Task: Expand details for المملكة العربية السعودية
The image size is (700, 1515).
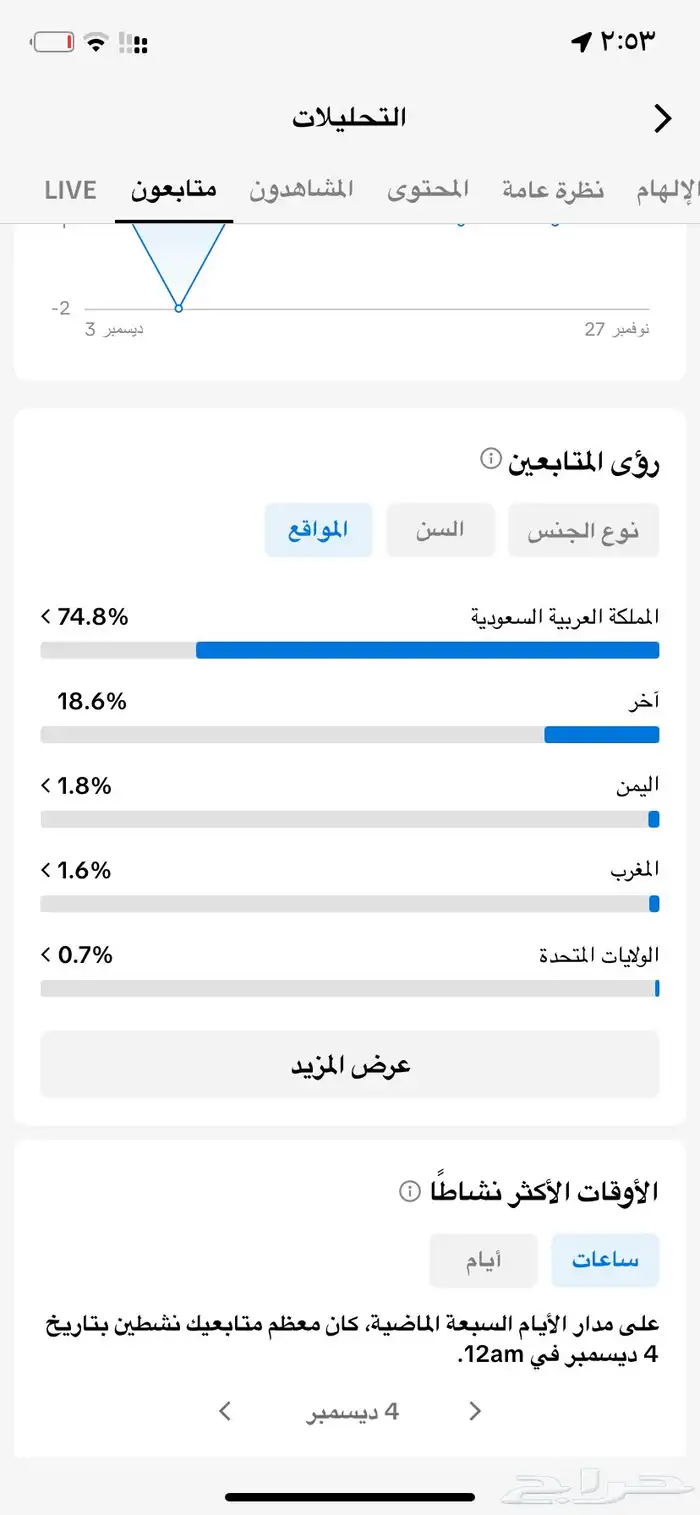Action: pyautogui.click(x=44, y=617)
